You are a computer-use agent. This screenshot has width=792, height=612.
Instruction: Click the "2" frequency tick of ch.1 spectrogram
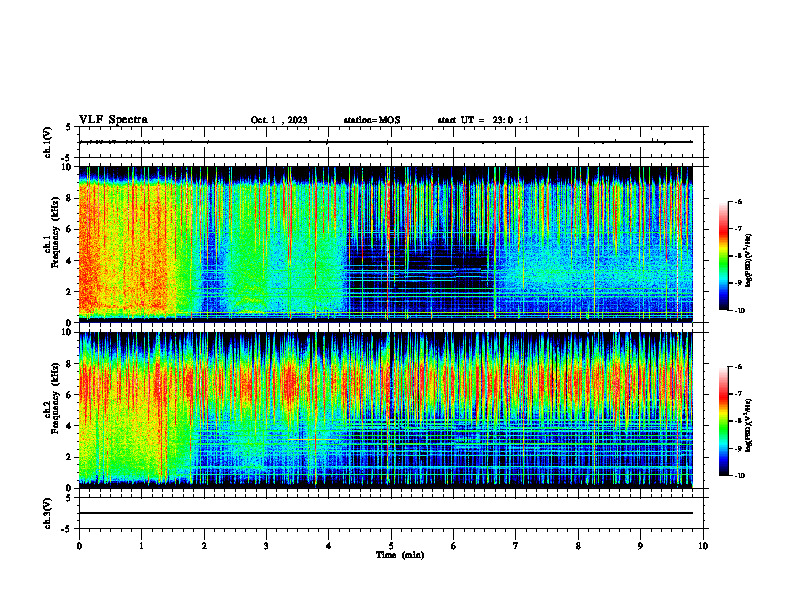69,292
